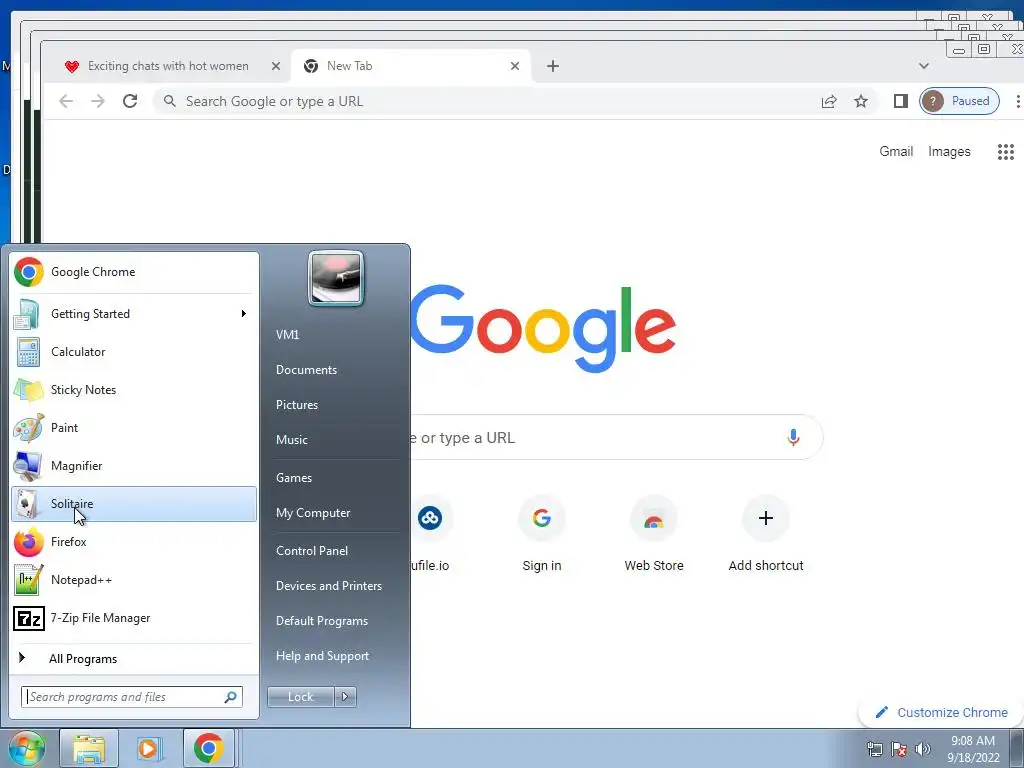Screen dimensions: 1024x768
Task: Open Windows Explorer from taskbar
Action: (89, 748)
